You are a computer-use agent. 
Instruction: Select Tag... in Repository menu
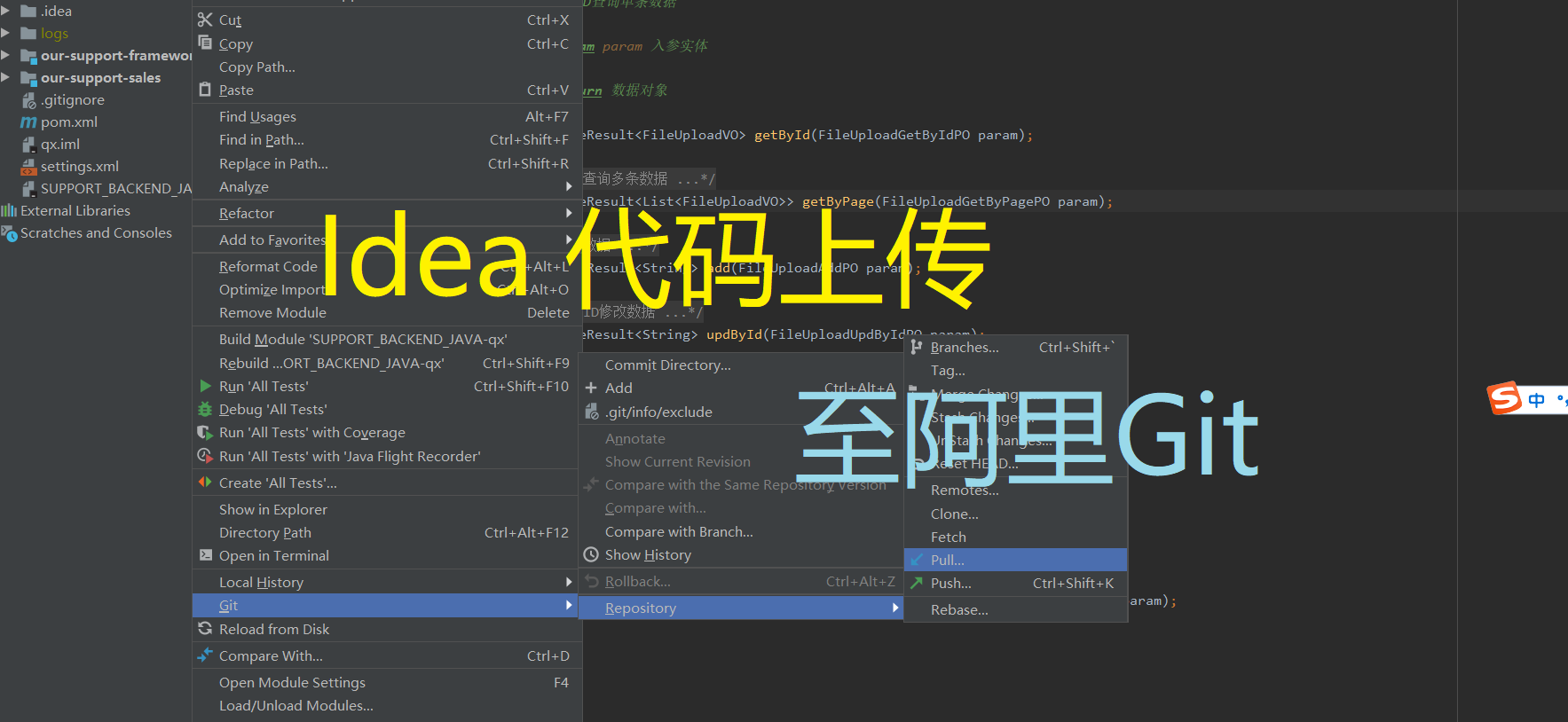(1015, 370)
